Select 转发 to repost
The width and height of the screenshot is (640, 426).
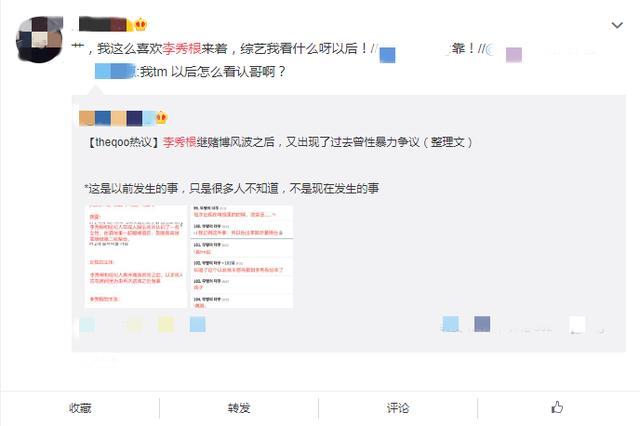[239, 408]
